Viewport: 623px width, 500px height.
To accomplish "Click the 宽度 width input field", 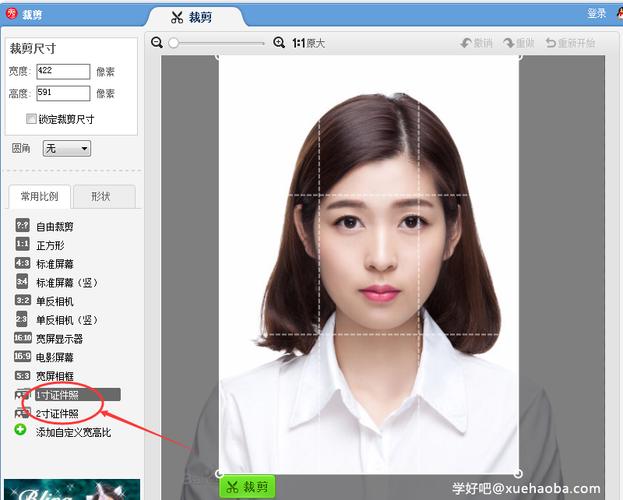I will click(x=63, y=72).
